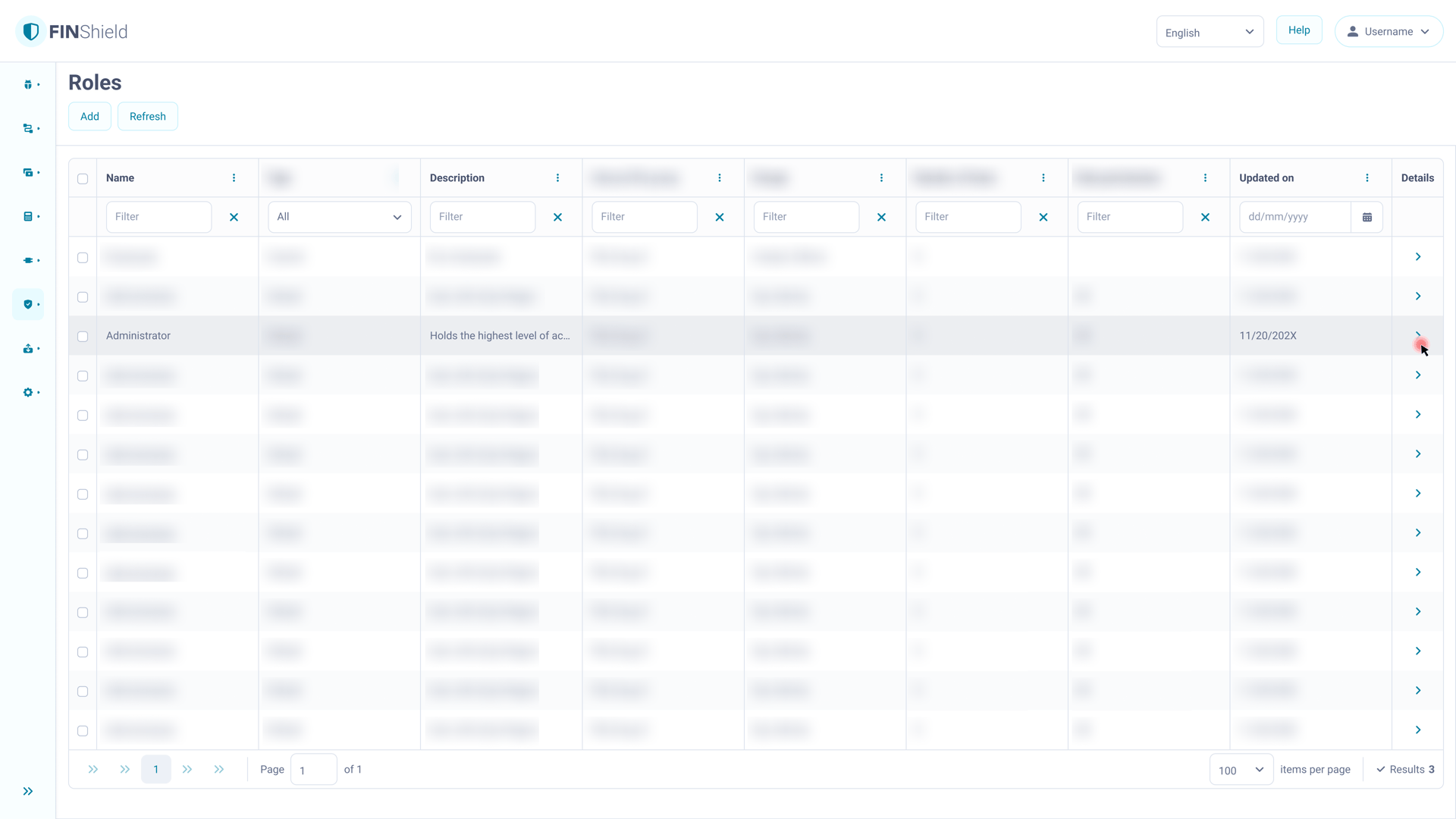
Task: Expand the sidebar with double-arrow icon
Action: (28, 792)
